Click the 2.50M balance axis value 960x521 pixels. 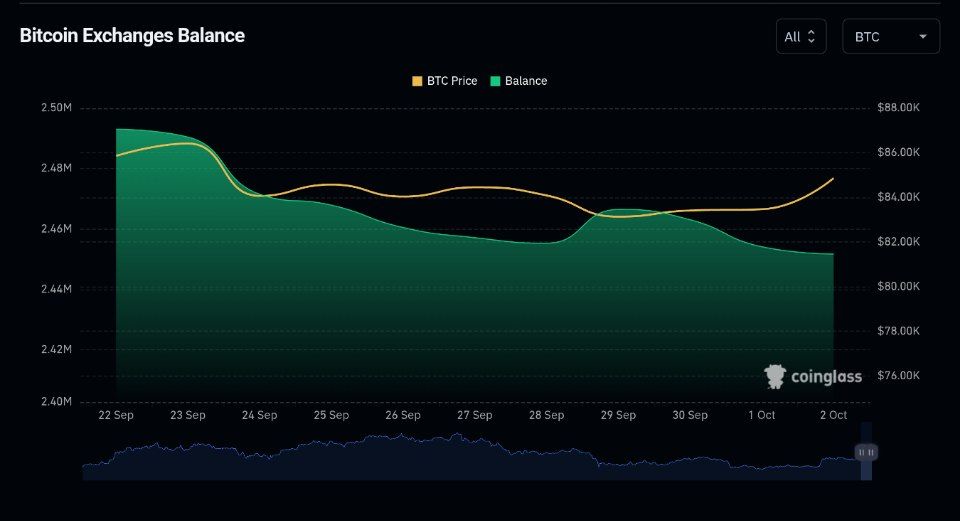pyautogui.click(x=56, y=108)
